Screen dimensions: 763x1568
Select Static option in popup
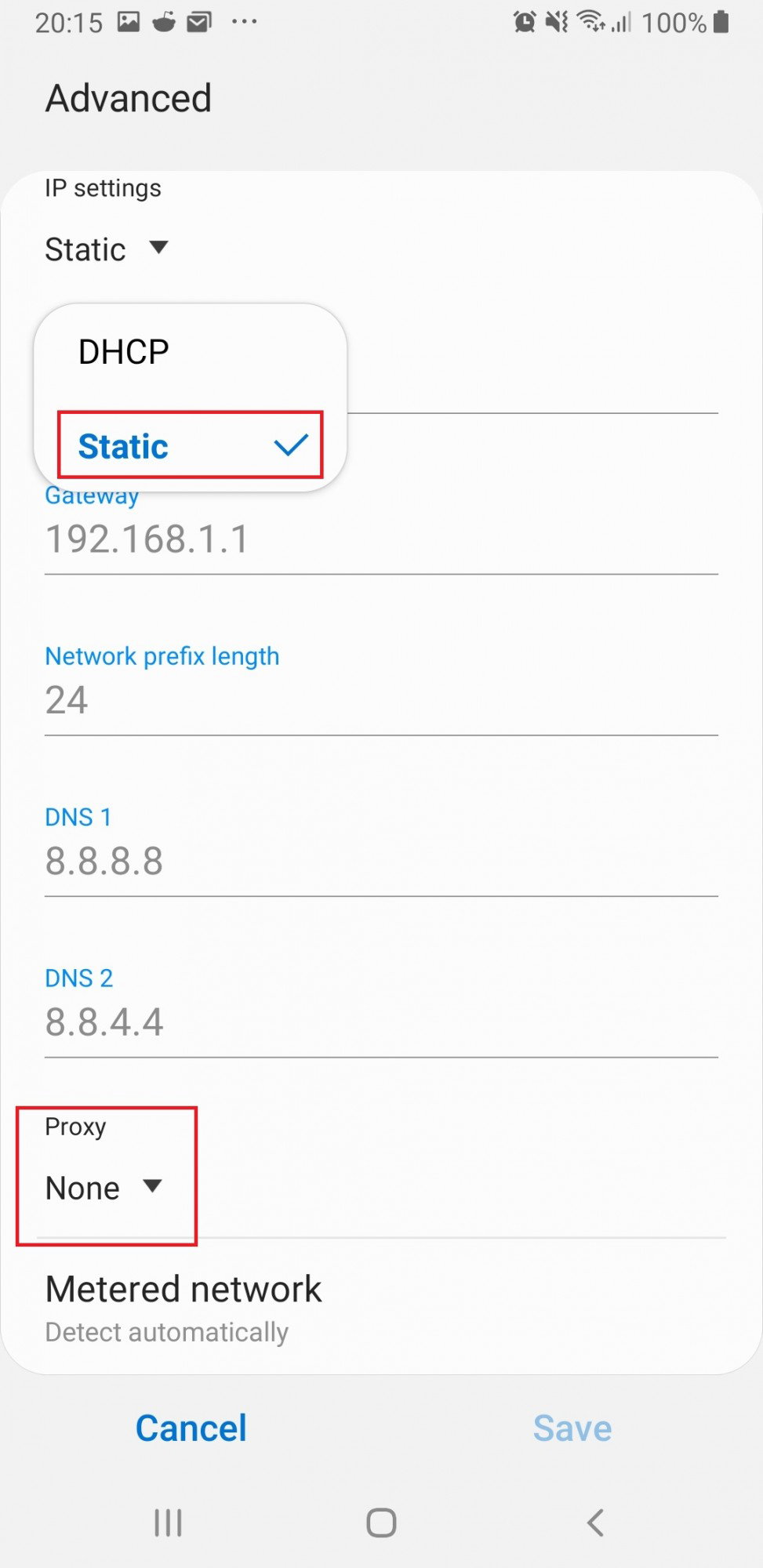190,445
